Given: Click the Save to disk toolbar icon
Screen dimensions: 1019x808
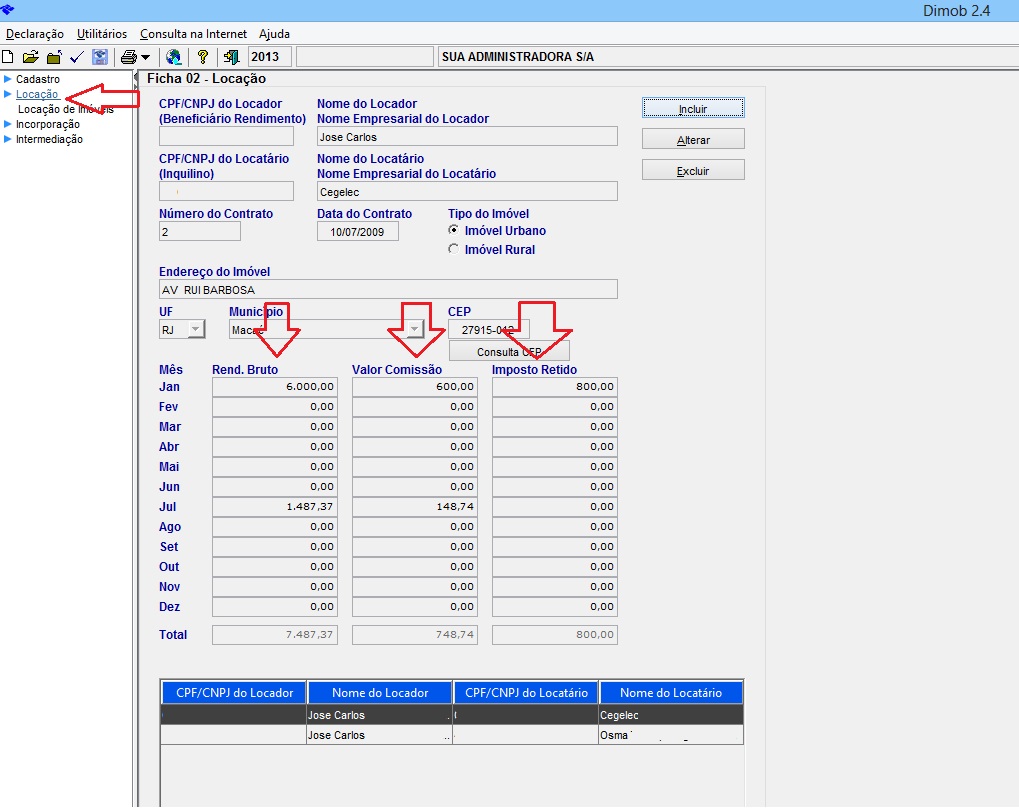Looking at the screenshot, I should (99, 57).
